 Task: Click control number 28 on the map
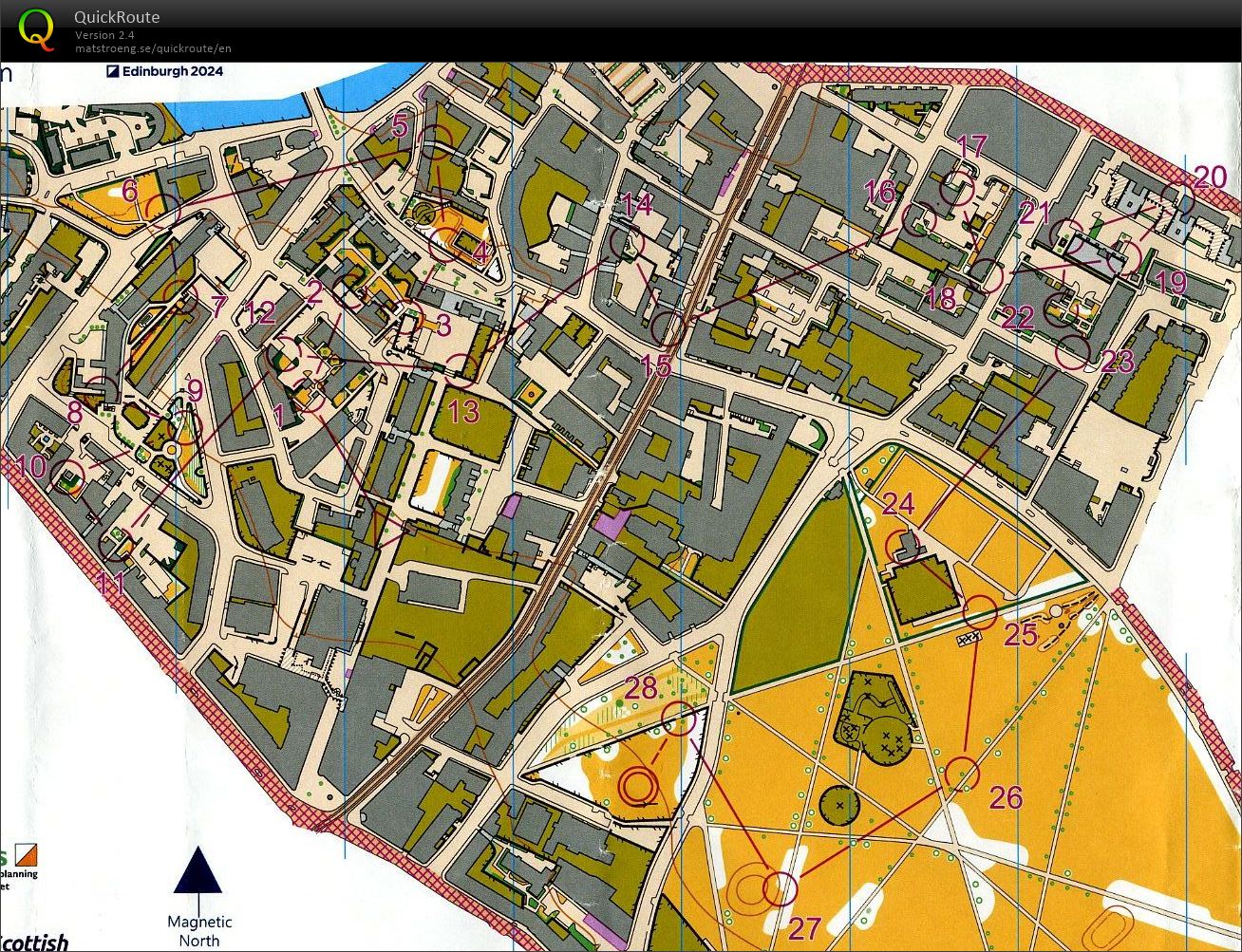tap(641, 687)
